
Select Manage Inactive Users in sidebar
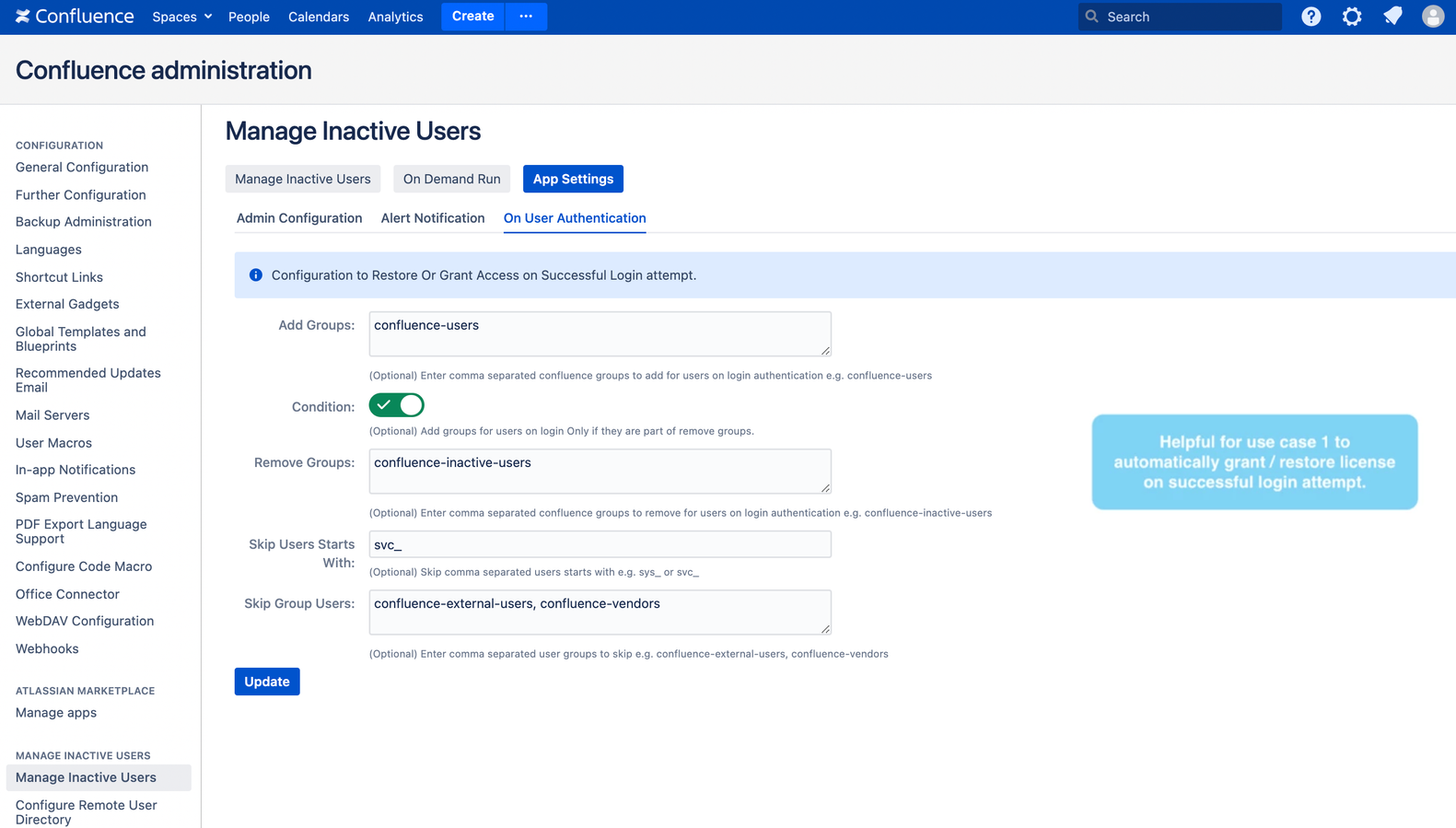click(99, 777)
